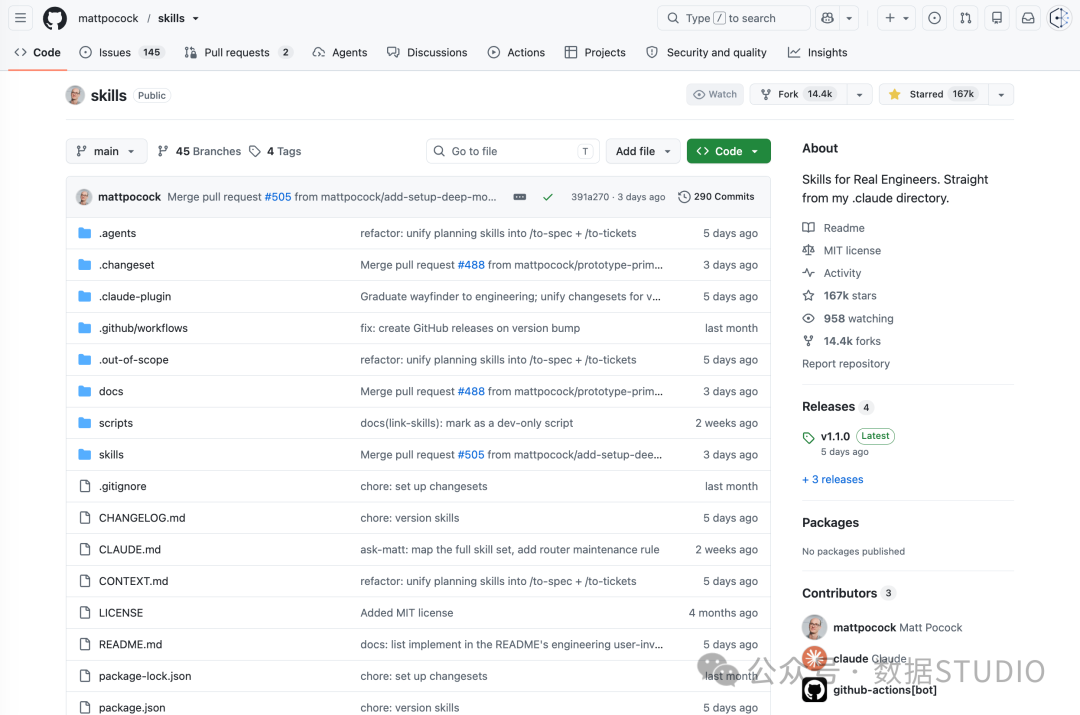
Task: Open the github-actions[bot] contributor avatar
Action: 814,690
